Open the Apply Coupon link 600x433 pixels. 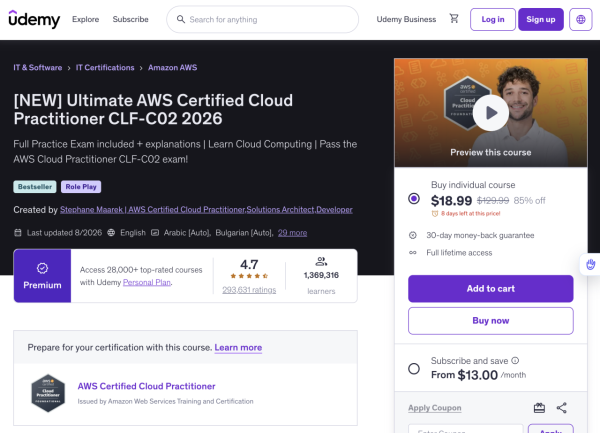pyautogui.click(x=435, y=408)
